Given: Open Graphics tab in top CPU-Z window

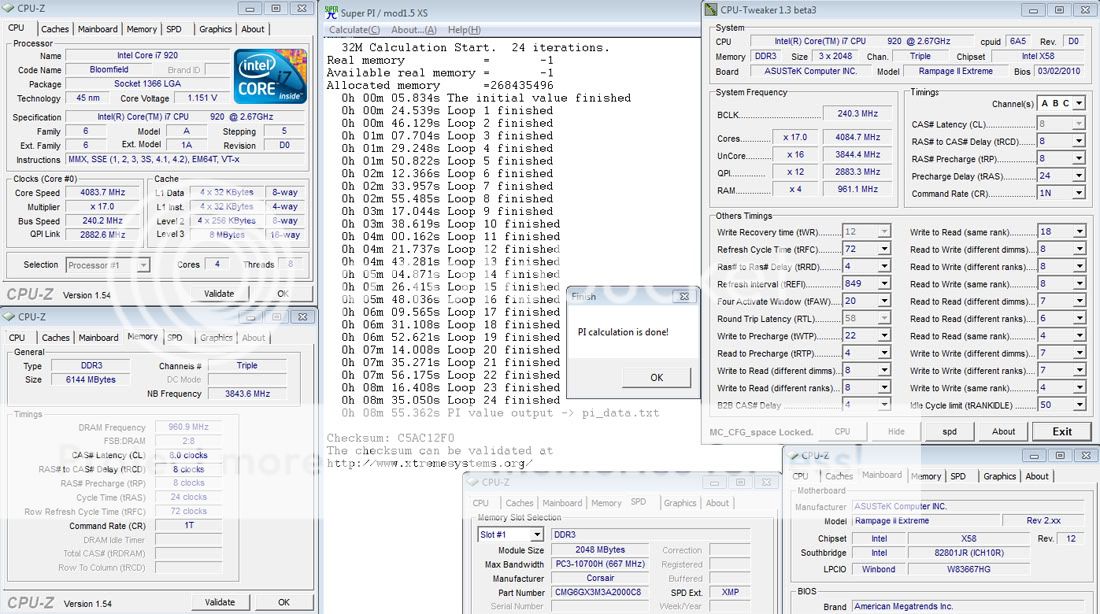Looking at the screenshot, I should click(x=215, y=29).
